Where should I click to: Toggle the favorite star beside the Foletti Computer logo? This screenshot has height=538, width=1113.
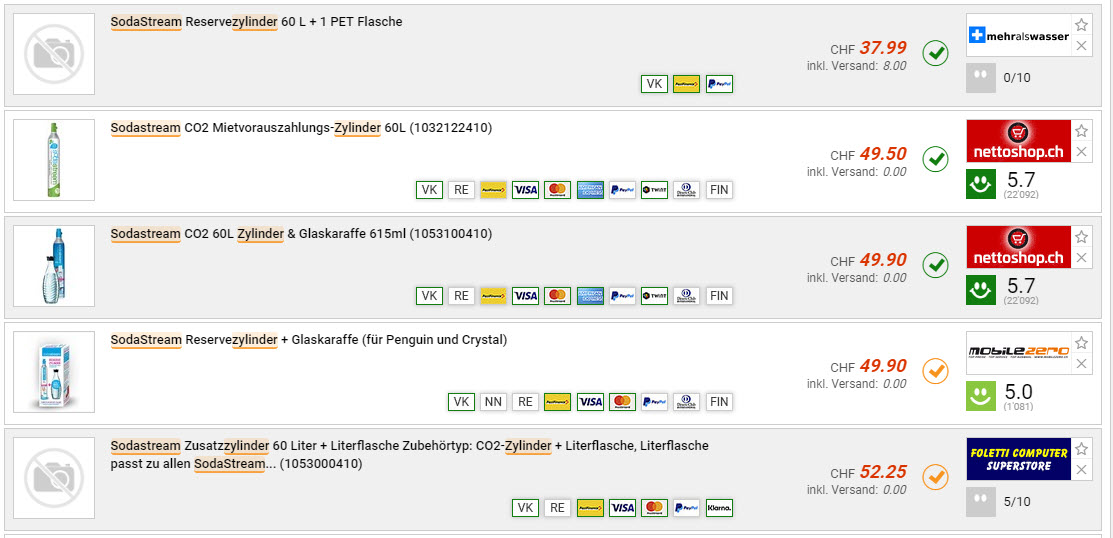(x=1081, y=449)
